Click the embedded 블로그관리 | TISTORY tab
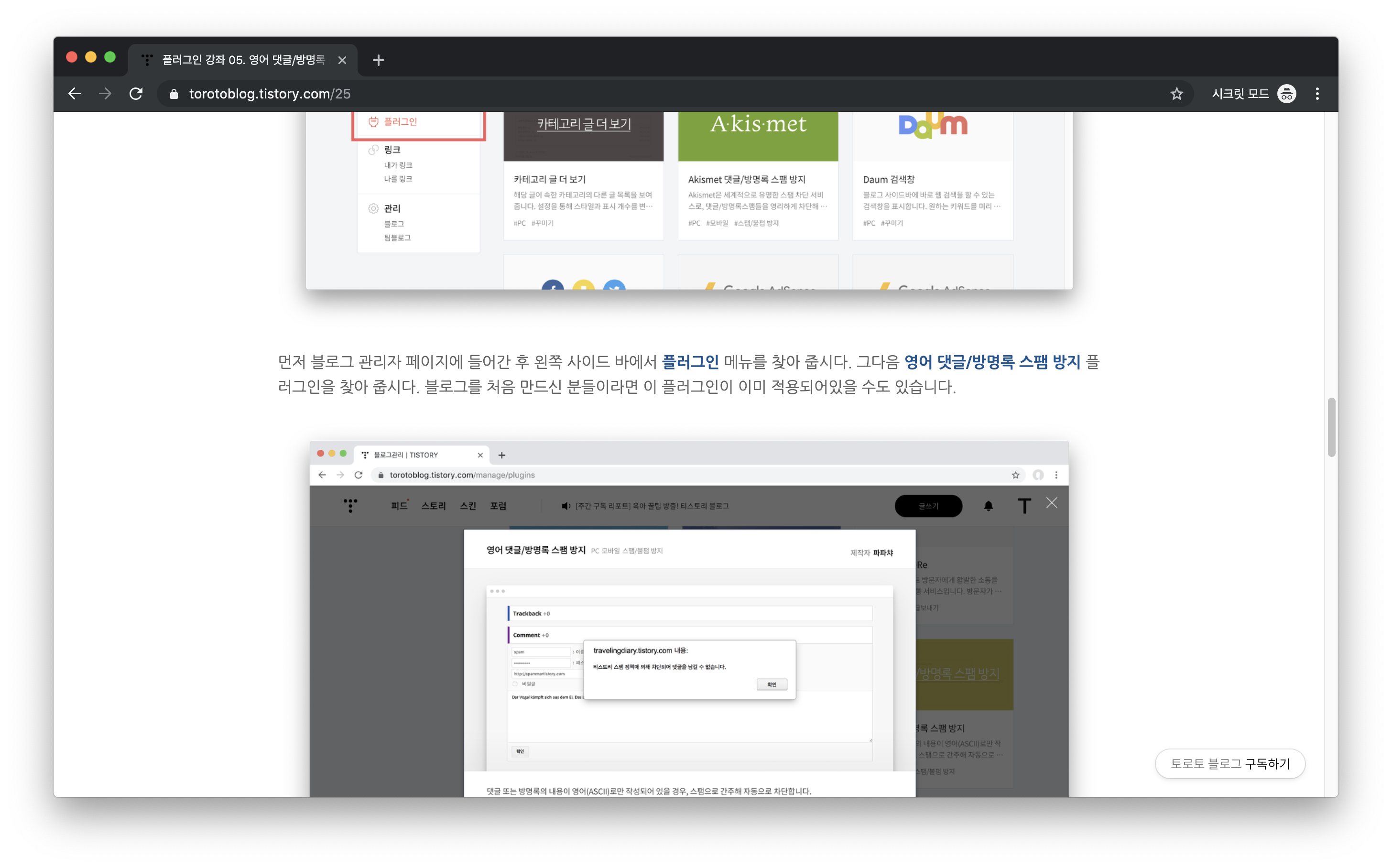Image resolution: width=1392 pixels, height=868 pixels. [x=422, y=455]
